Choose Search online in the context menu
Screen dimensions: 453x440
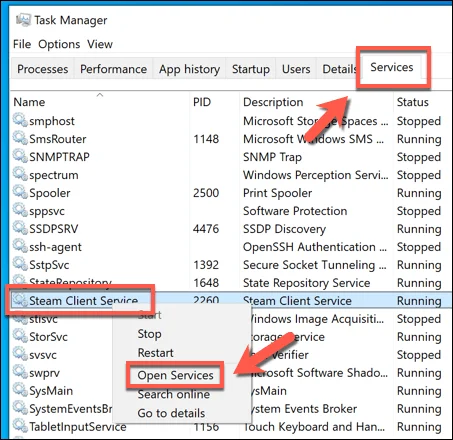tap(174, 394)
